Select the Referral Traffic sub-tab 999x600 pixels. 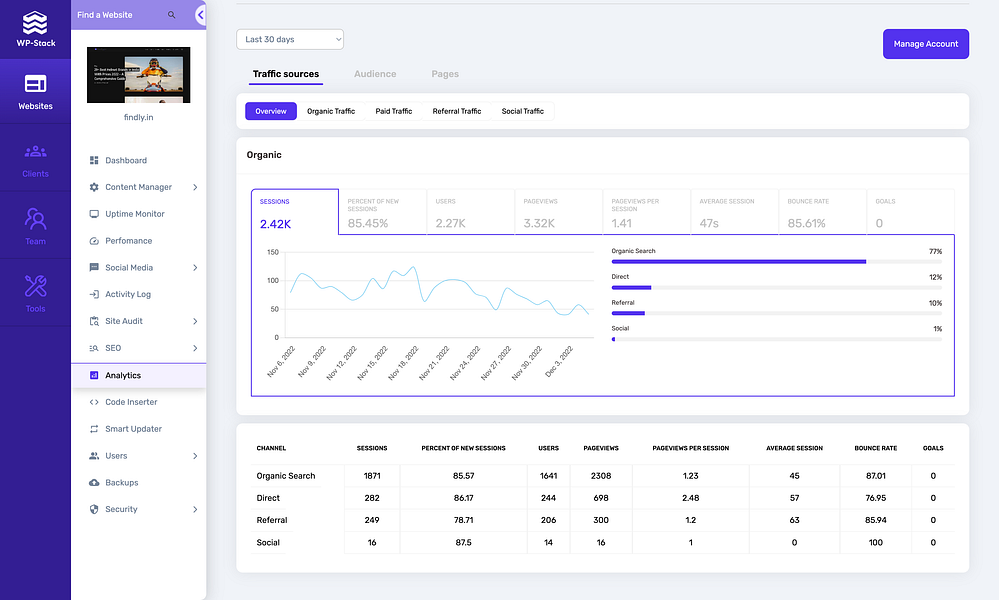coord(457,111)
